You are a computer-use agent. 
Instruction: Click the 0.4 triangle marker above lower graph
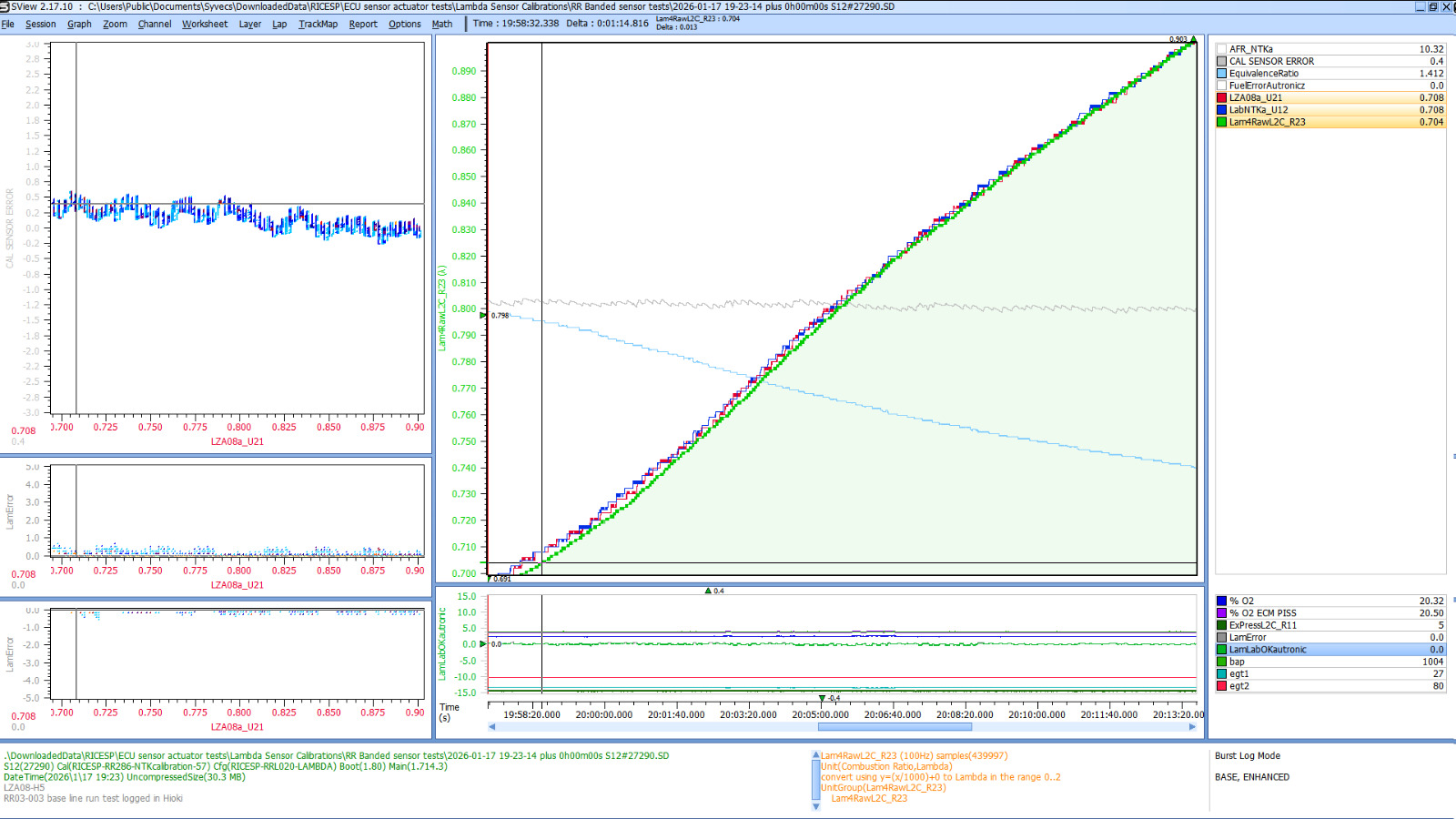(x=708, y=590)
